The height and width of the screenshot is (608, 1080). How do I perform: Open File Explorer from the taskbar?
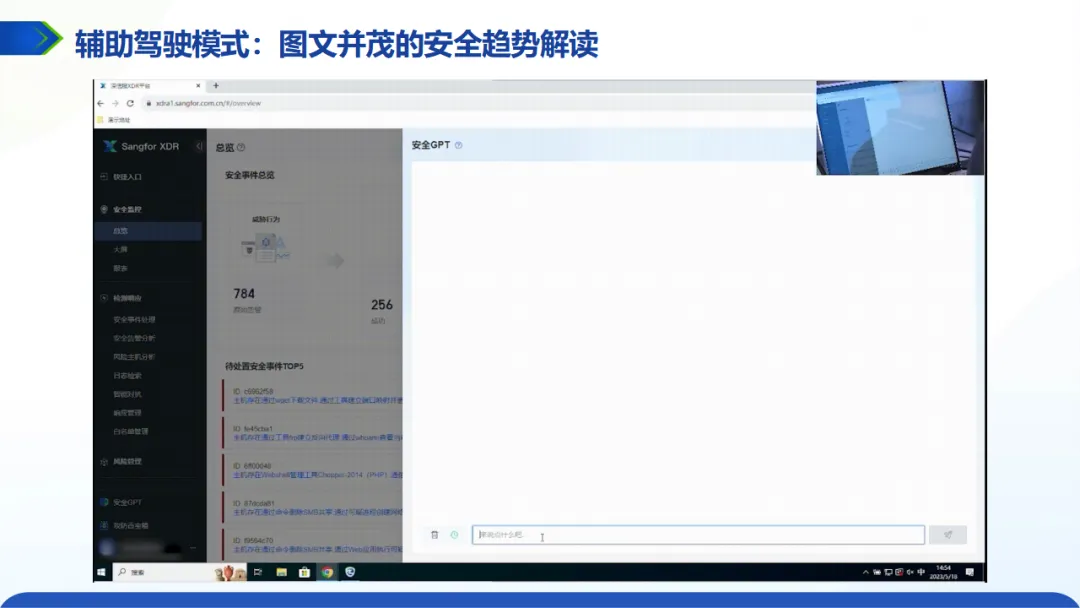(x=281, y=572)
